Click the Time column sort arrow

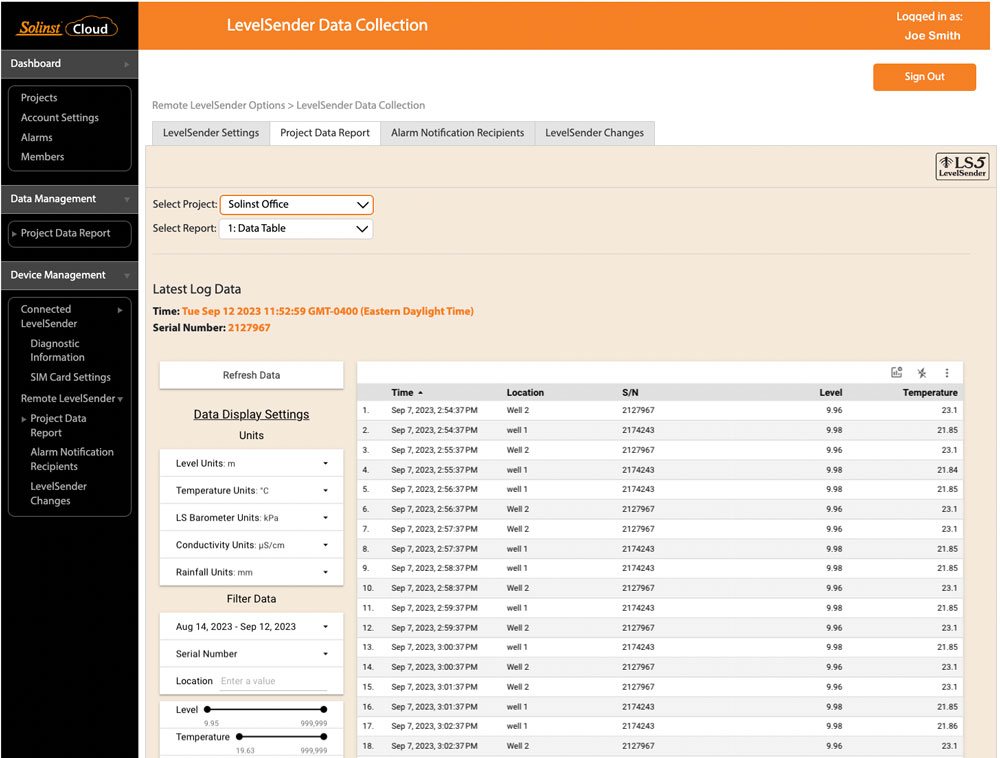[x=420, y=393]
